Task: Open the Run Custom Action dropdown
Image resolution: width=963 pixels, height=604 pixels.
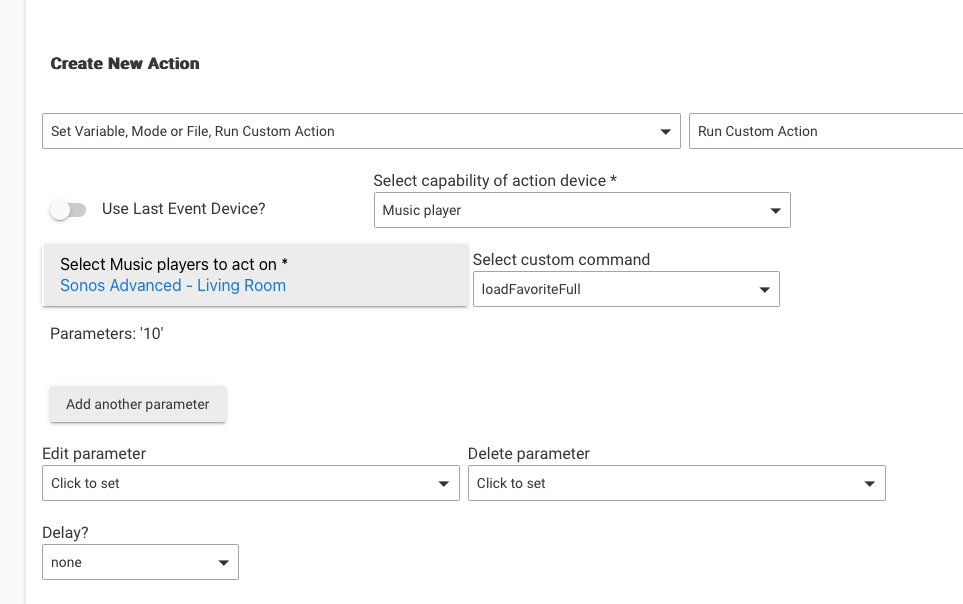Action: point(825,131)
